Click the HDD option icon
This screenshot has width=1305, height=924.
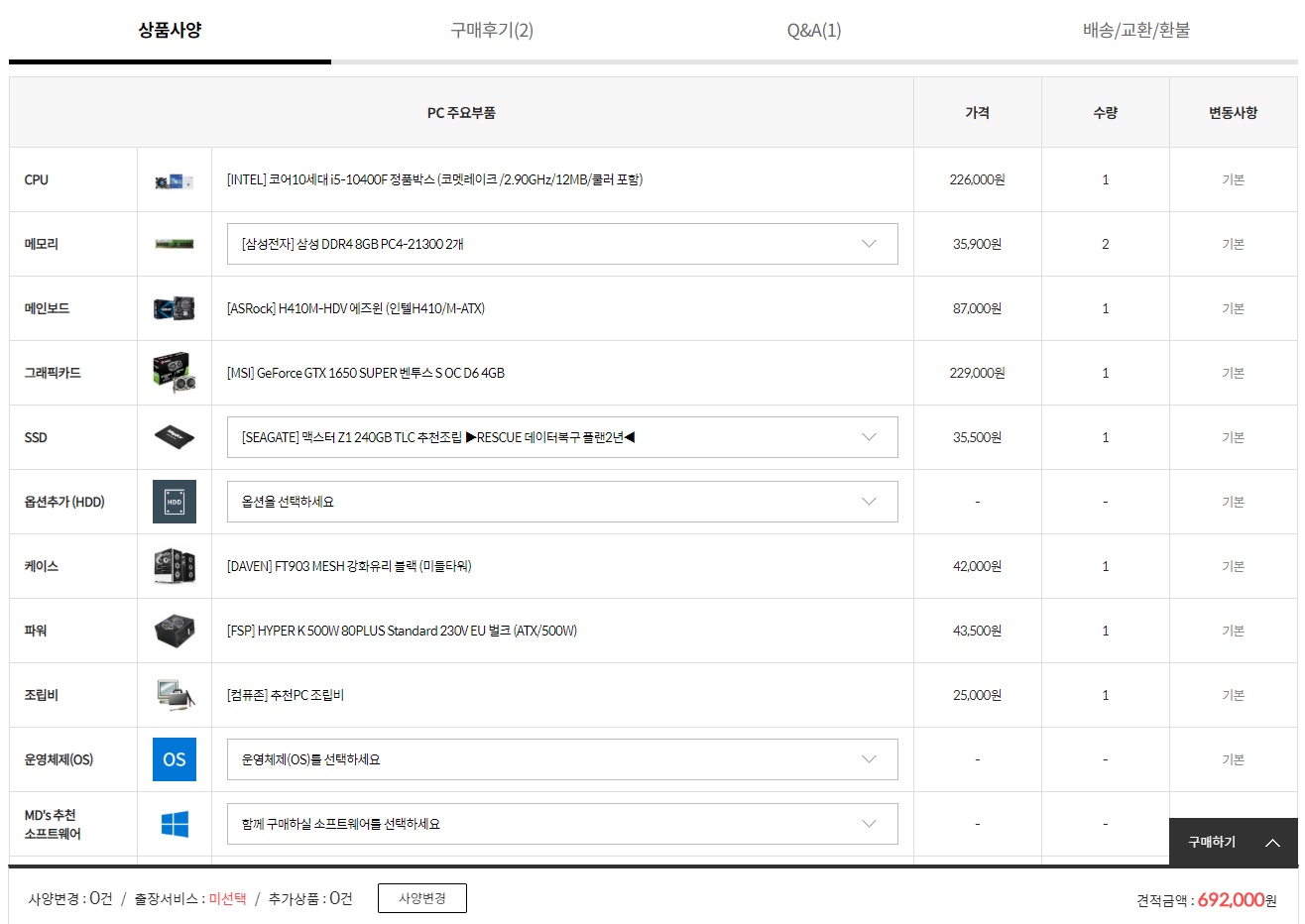tap(175, 502)
